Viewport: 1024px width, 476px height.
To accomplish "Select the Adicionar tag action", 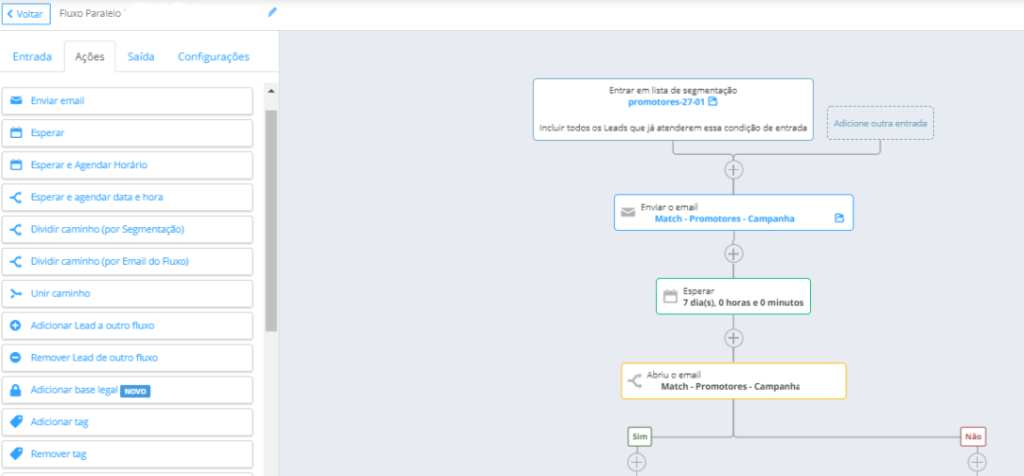I will tap(127, 422).
